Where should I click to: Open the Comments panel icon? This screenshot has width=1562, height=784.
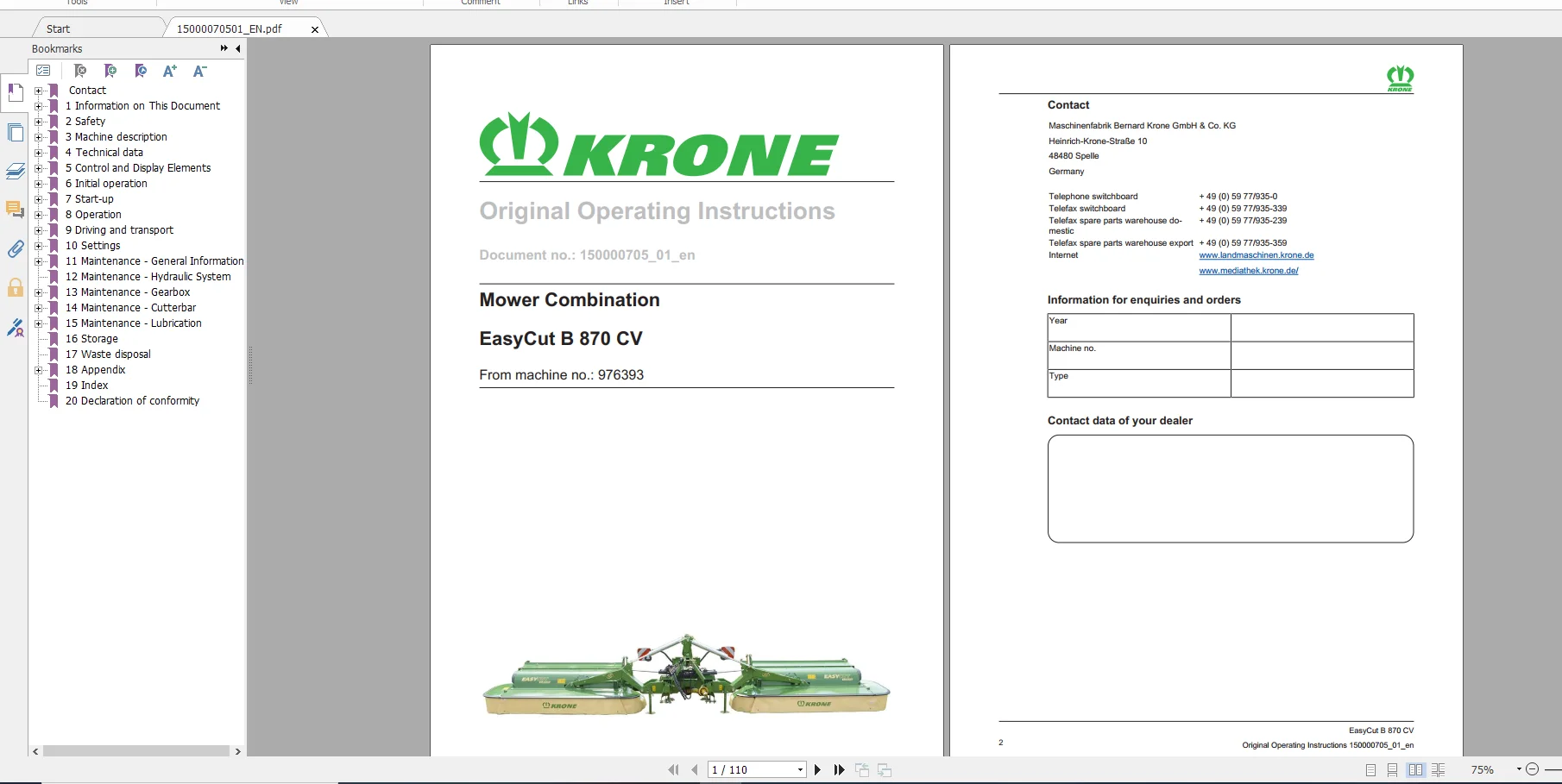(x=15, y=210)
